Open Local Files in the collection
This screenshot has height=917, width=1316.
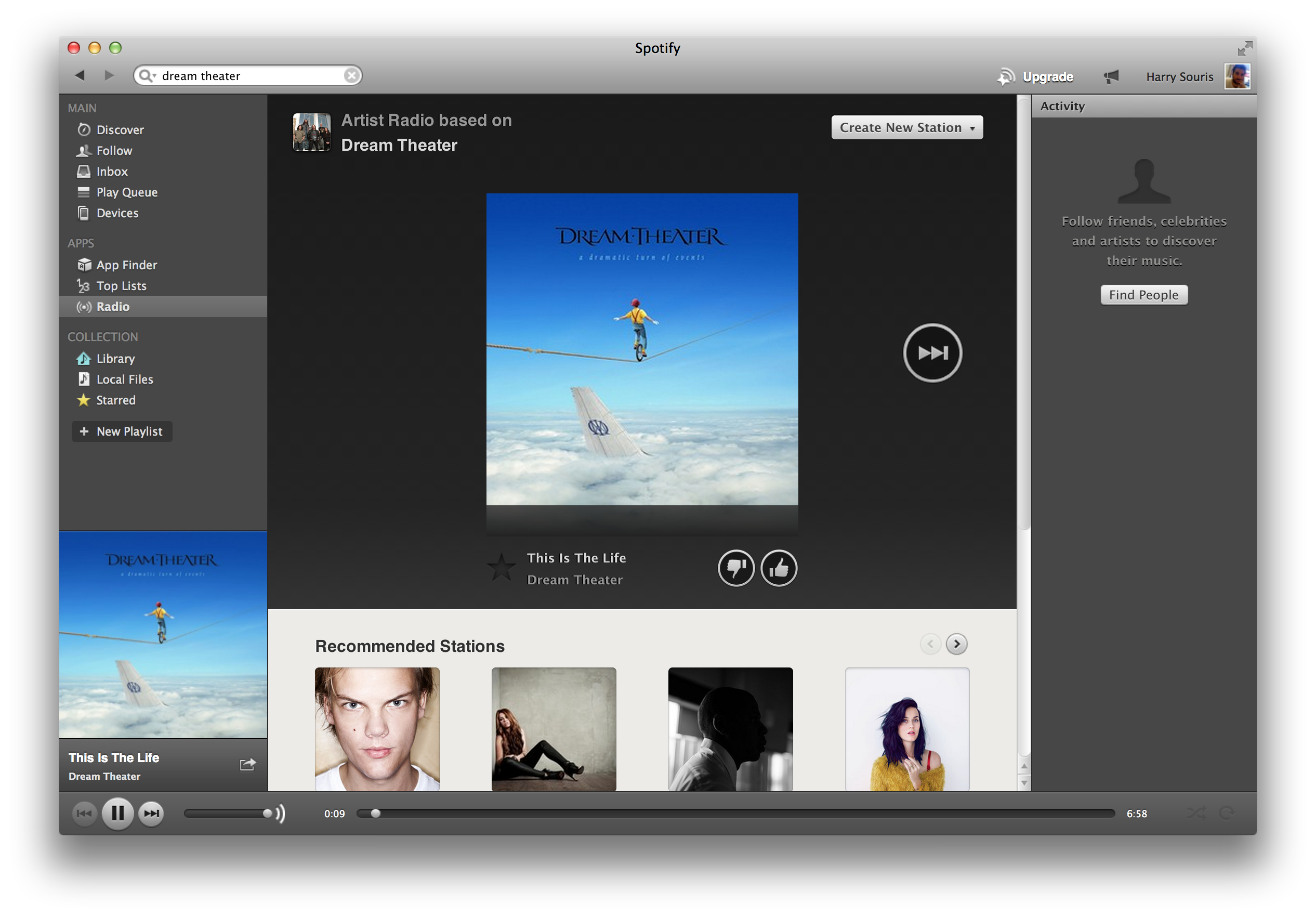163,379
